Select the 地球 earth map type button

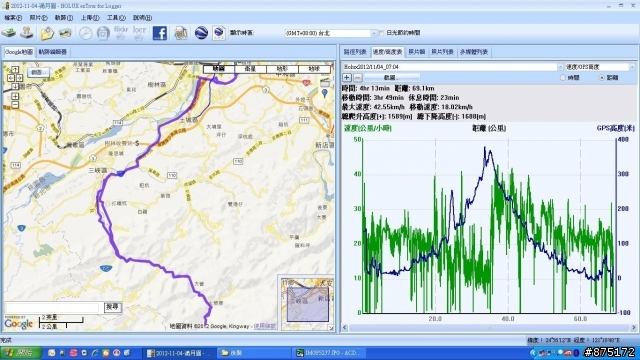point(314,69)
